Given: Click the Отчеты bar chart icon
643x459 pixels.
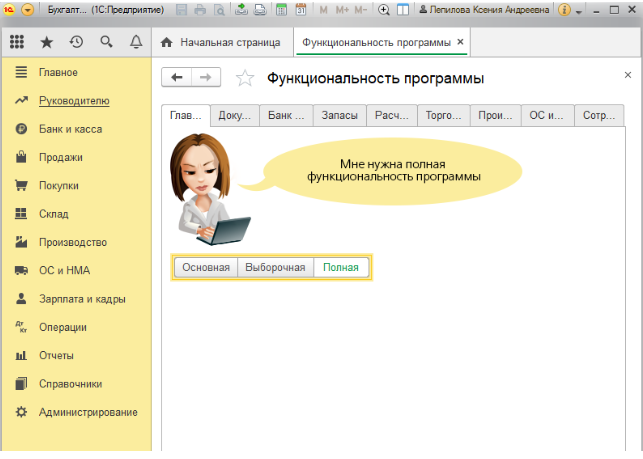Looking at the screenshot, I should click(x=21, y=355).
